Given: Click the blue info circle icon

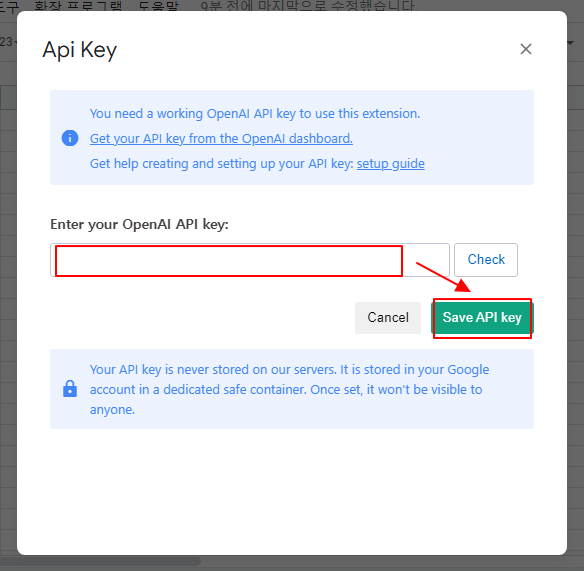Looking at the screenshot, I should [x=70, y=138].
